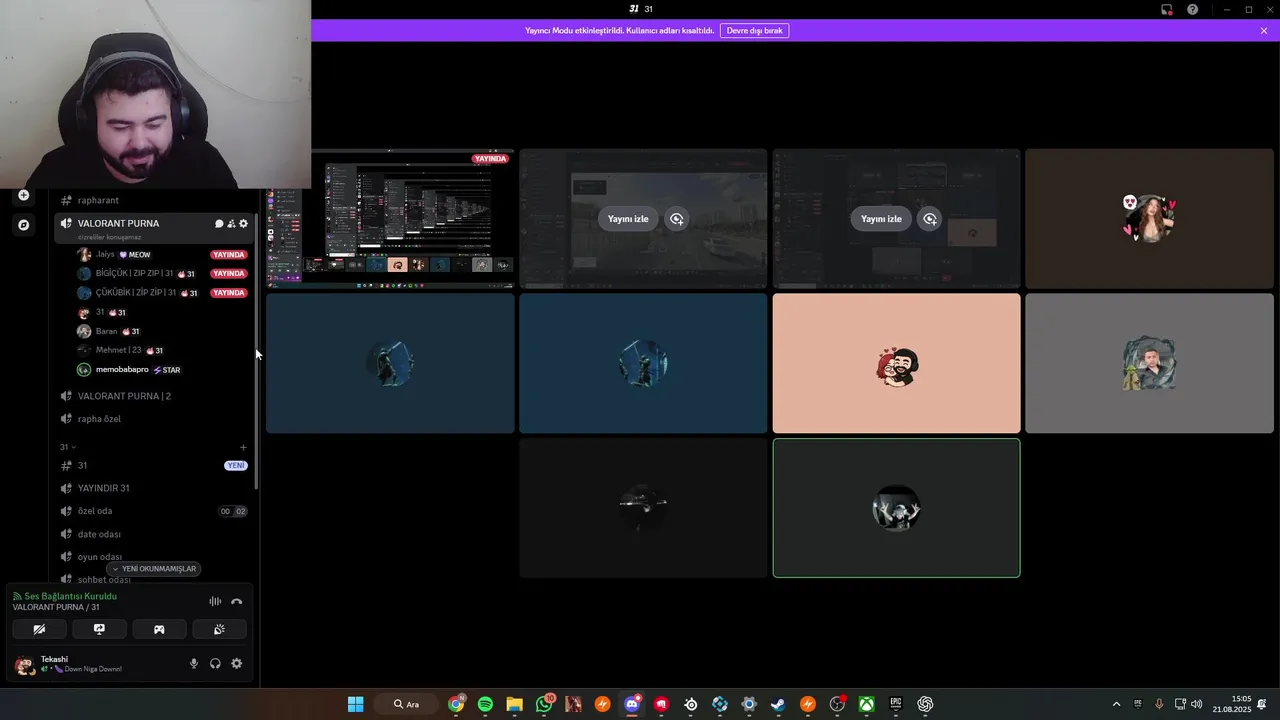Pop out the first watch-stream tile
The image size is (1280, 720).
pos(677,219)
